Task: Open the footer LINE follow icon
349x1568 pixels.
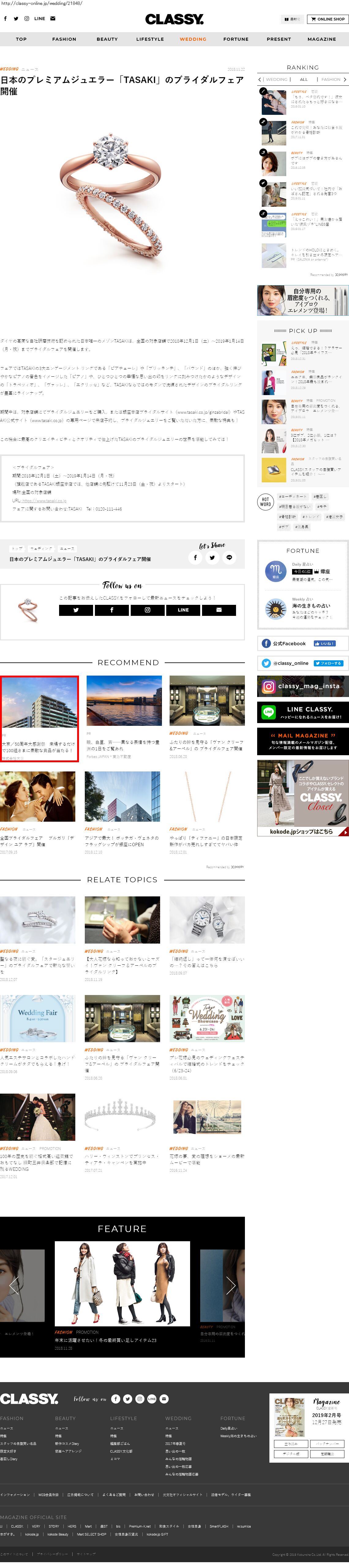Action: coord(152,1399)
